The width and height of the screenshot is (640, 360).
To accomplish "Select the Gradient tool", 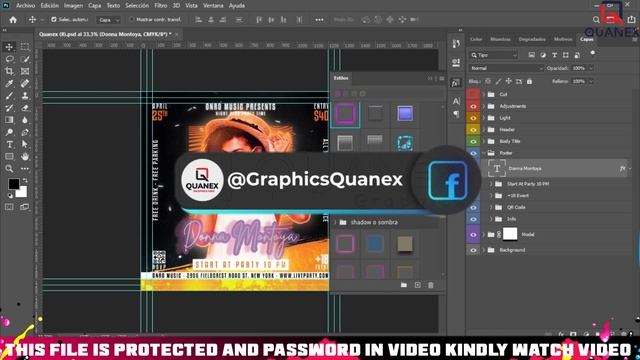I will [x=9, y=120].
